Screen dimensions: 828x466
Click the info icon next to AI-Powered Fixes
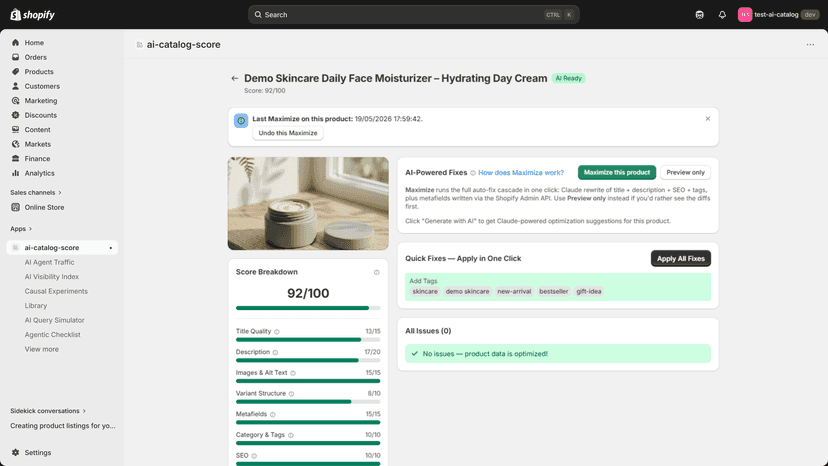473,173
